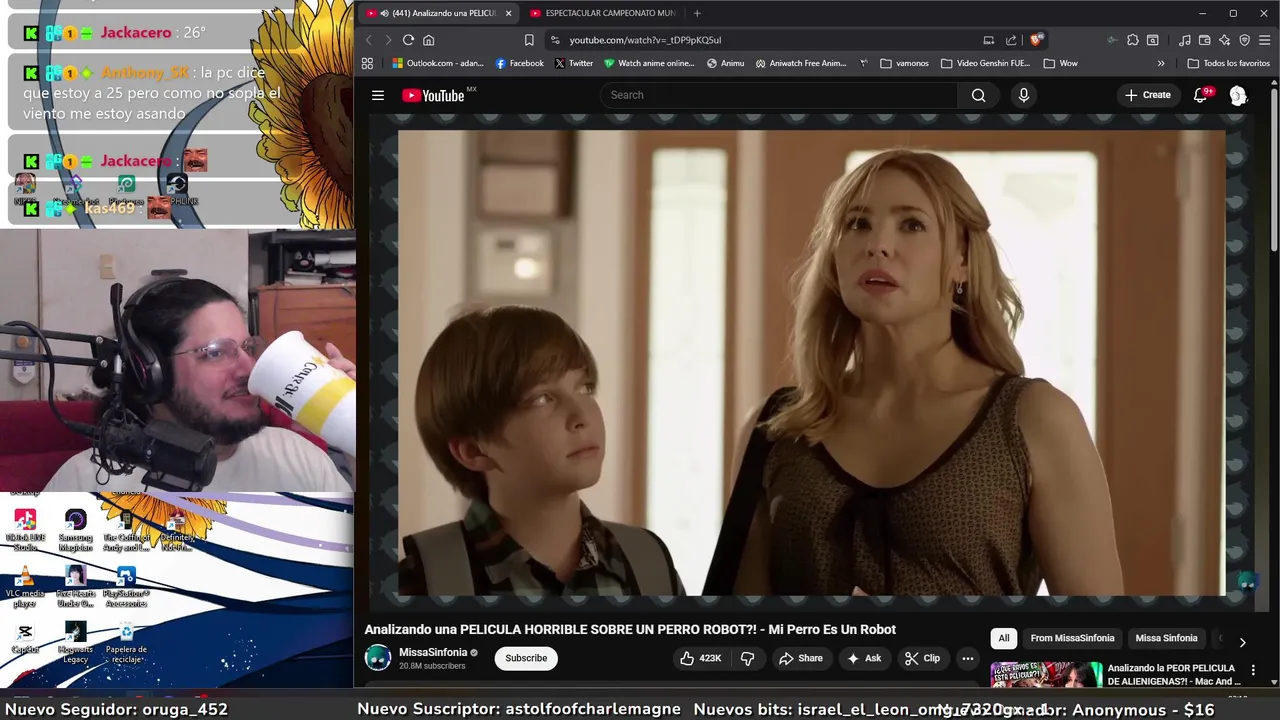The height and width of the screenshot is (720, 1280).
Task: Open more actions ellipsis under video
Action: [967, 658]
